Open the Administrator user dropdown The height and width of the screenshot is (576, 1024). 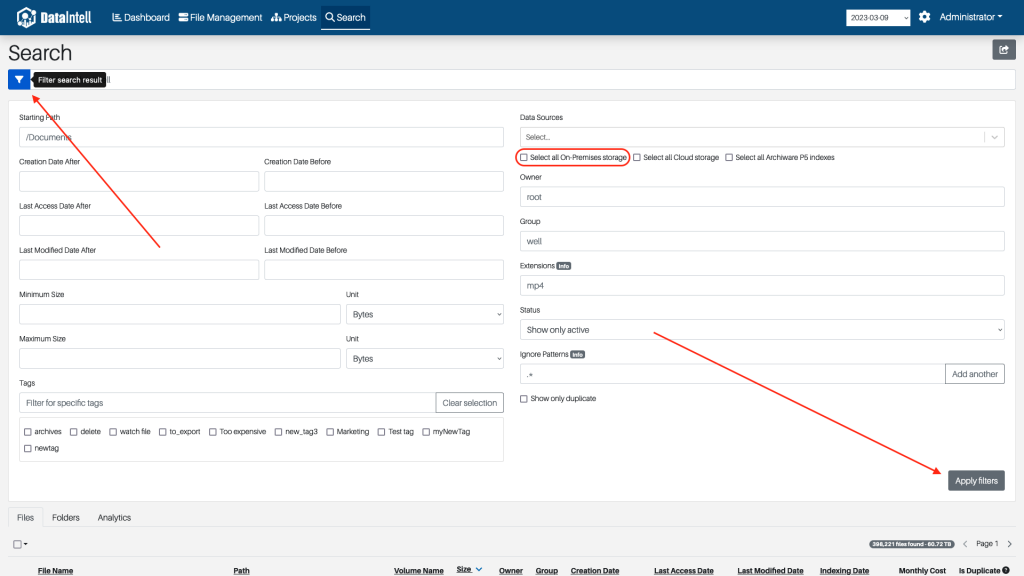click(970, 17)
